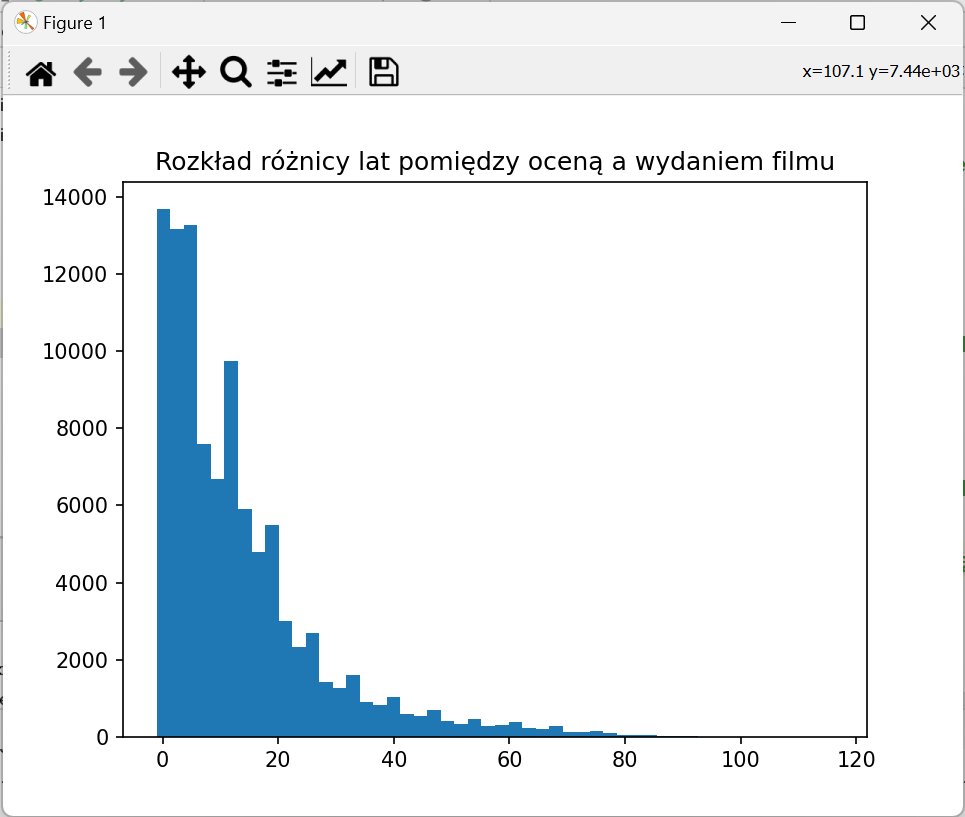Screen dimensions: 965x817
Task: Click the x-axis tick label 60
Action: (508, 760)
